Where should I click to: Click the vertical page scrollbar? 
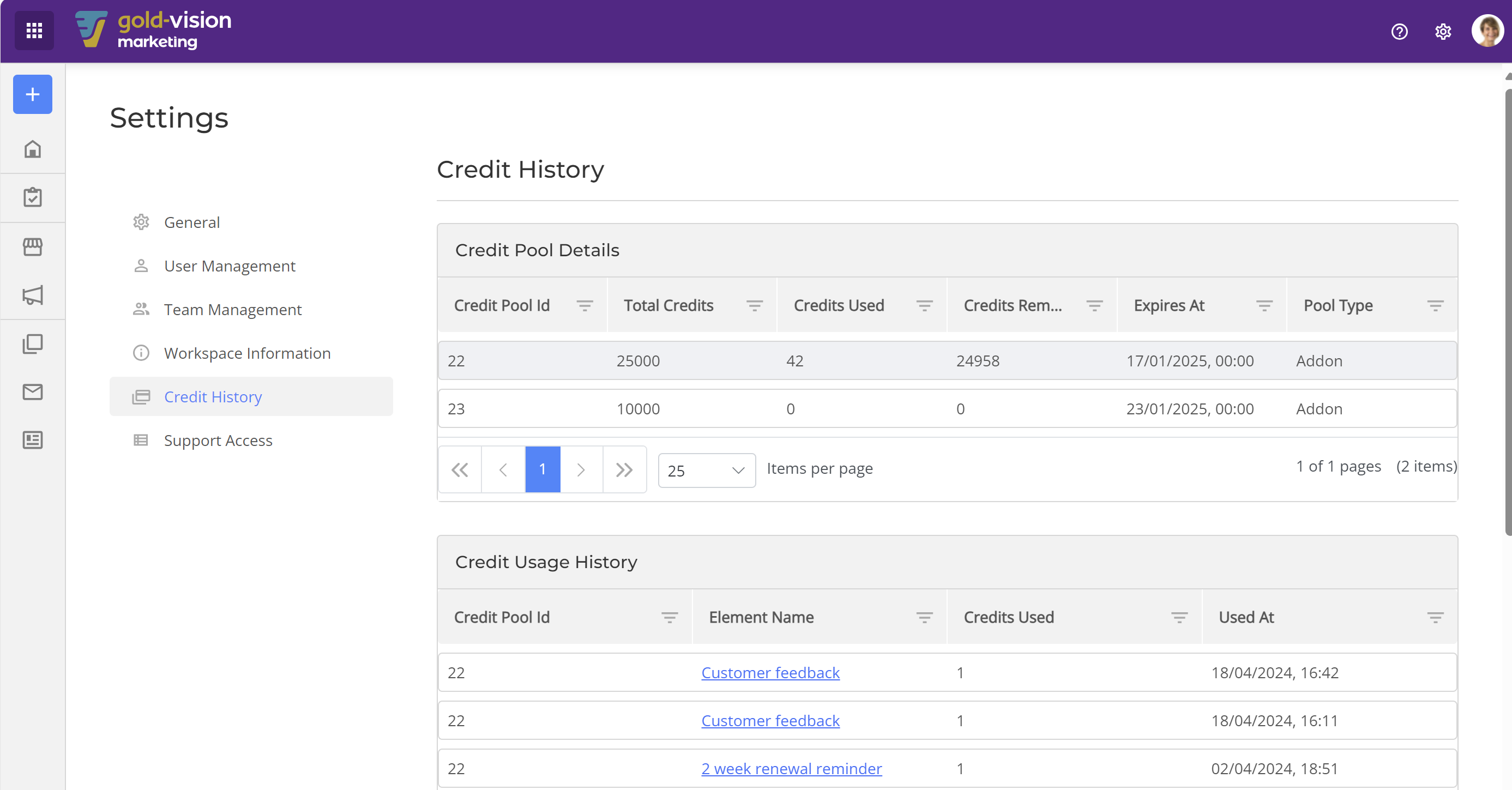coord(1508,311)
